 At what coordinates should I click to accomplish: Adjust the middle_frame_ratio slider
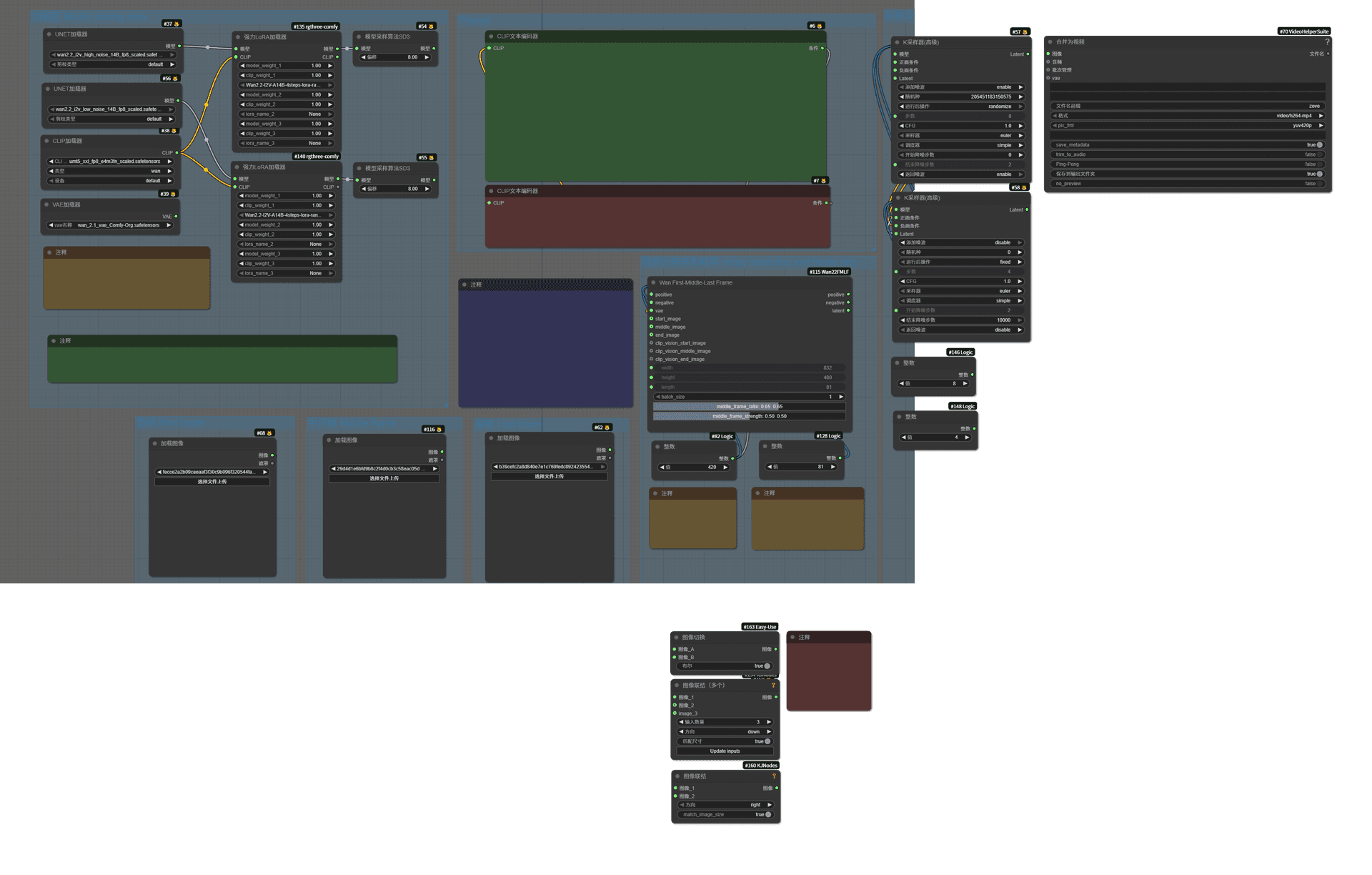[x=749, y=407]
